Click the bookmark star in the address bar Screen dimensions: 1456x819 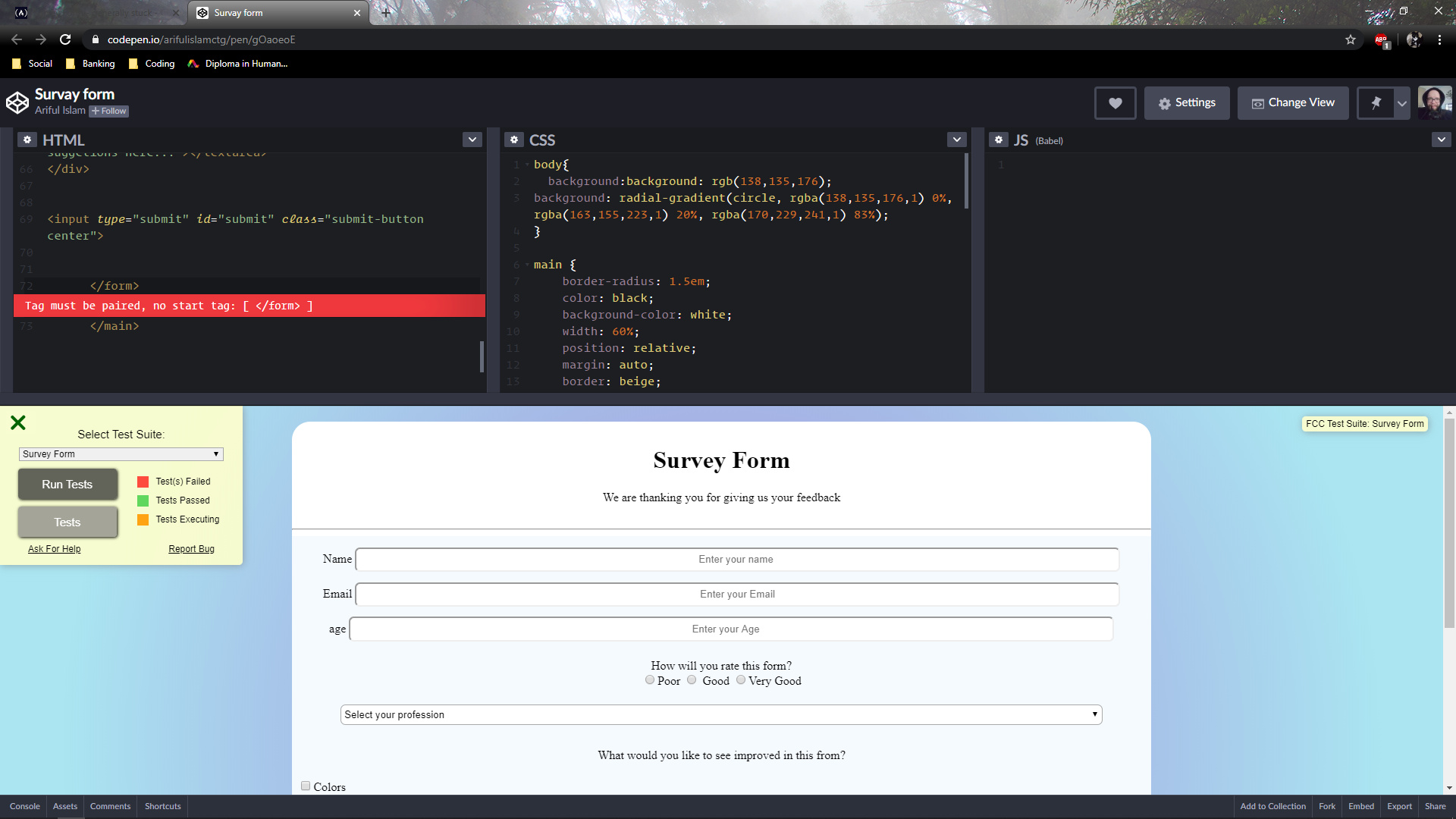1351,40
